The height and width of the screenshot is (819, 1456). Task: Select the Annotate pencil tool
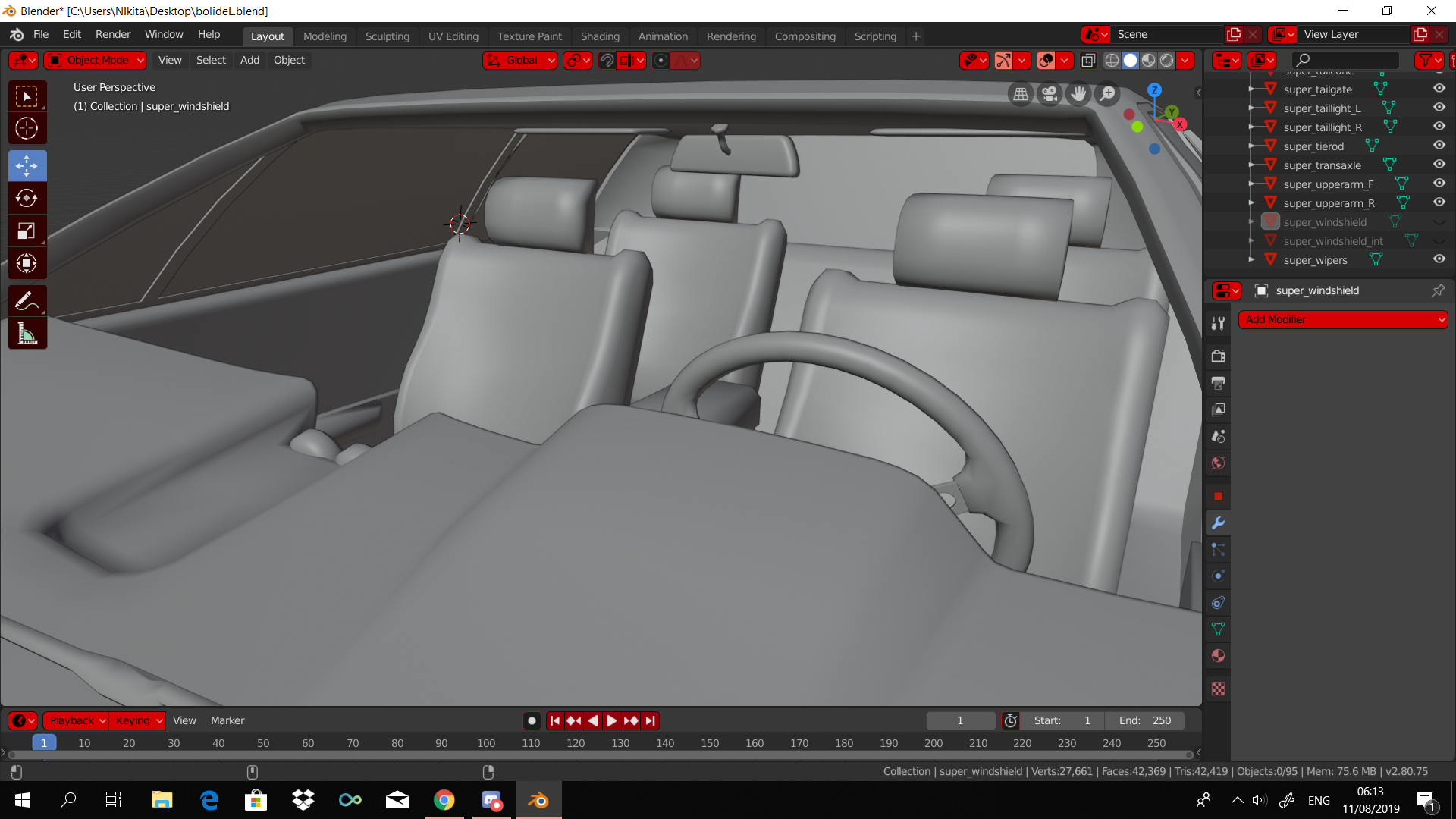tap(27, 301)
